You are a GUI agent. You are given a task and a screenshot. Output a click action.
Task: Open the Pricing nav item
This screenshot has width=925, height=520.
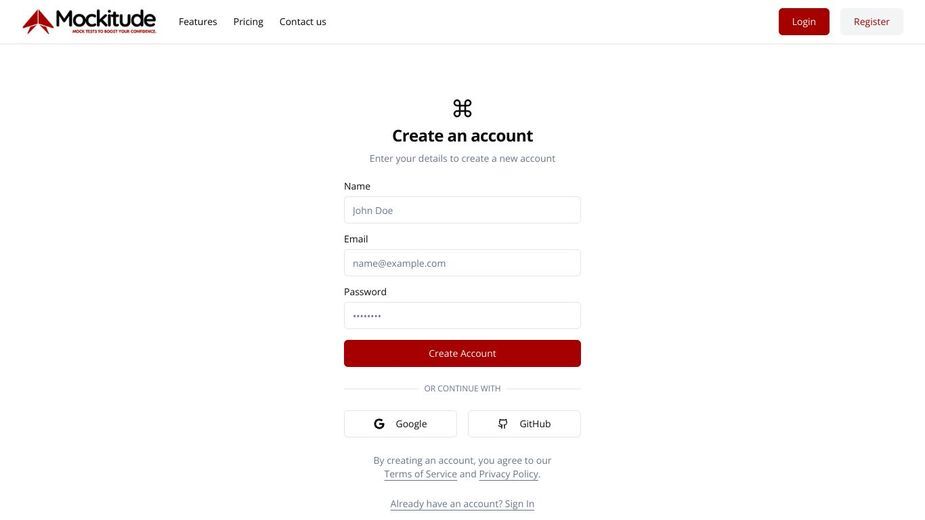[248, 22]
